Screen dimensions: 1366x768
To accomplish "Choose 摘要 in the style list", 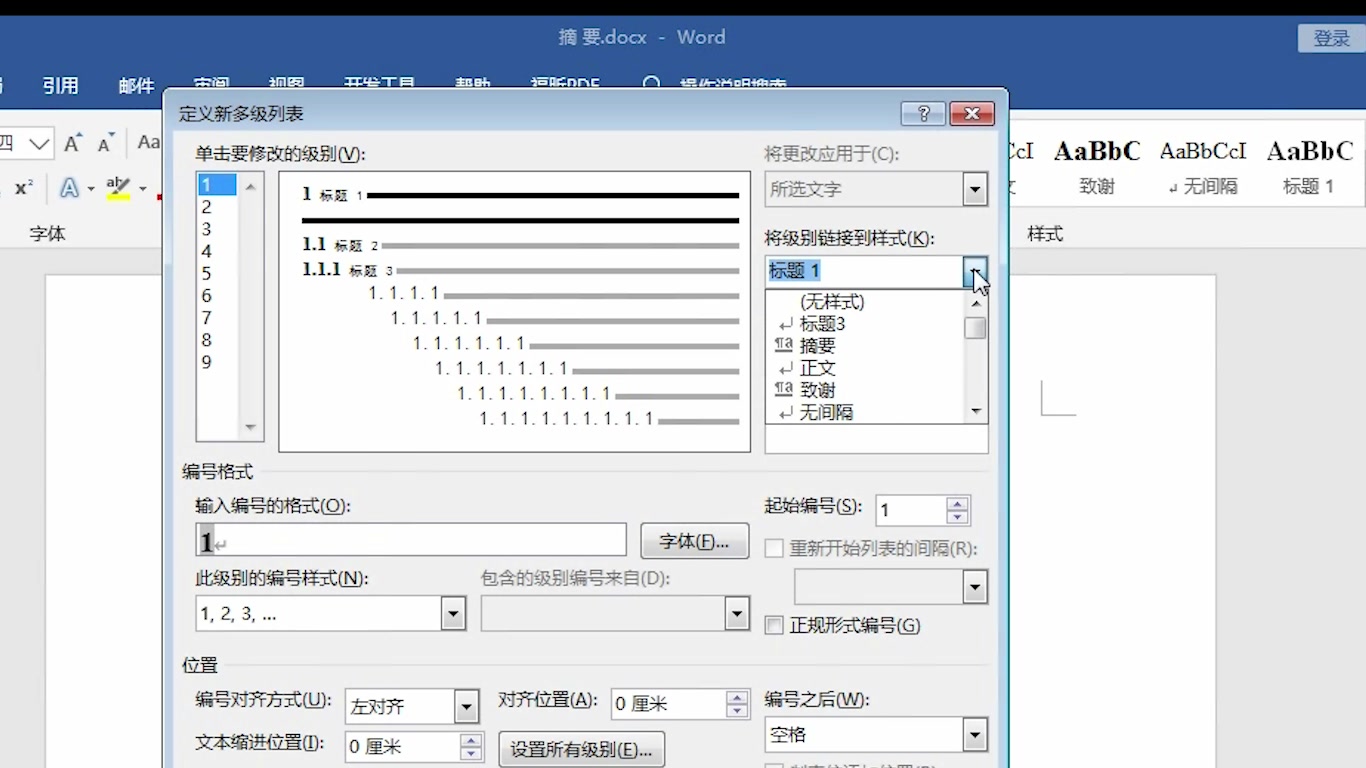I will tap(817, 345).
